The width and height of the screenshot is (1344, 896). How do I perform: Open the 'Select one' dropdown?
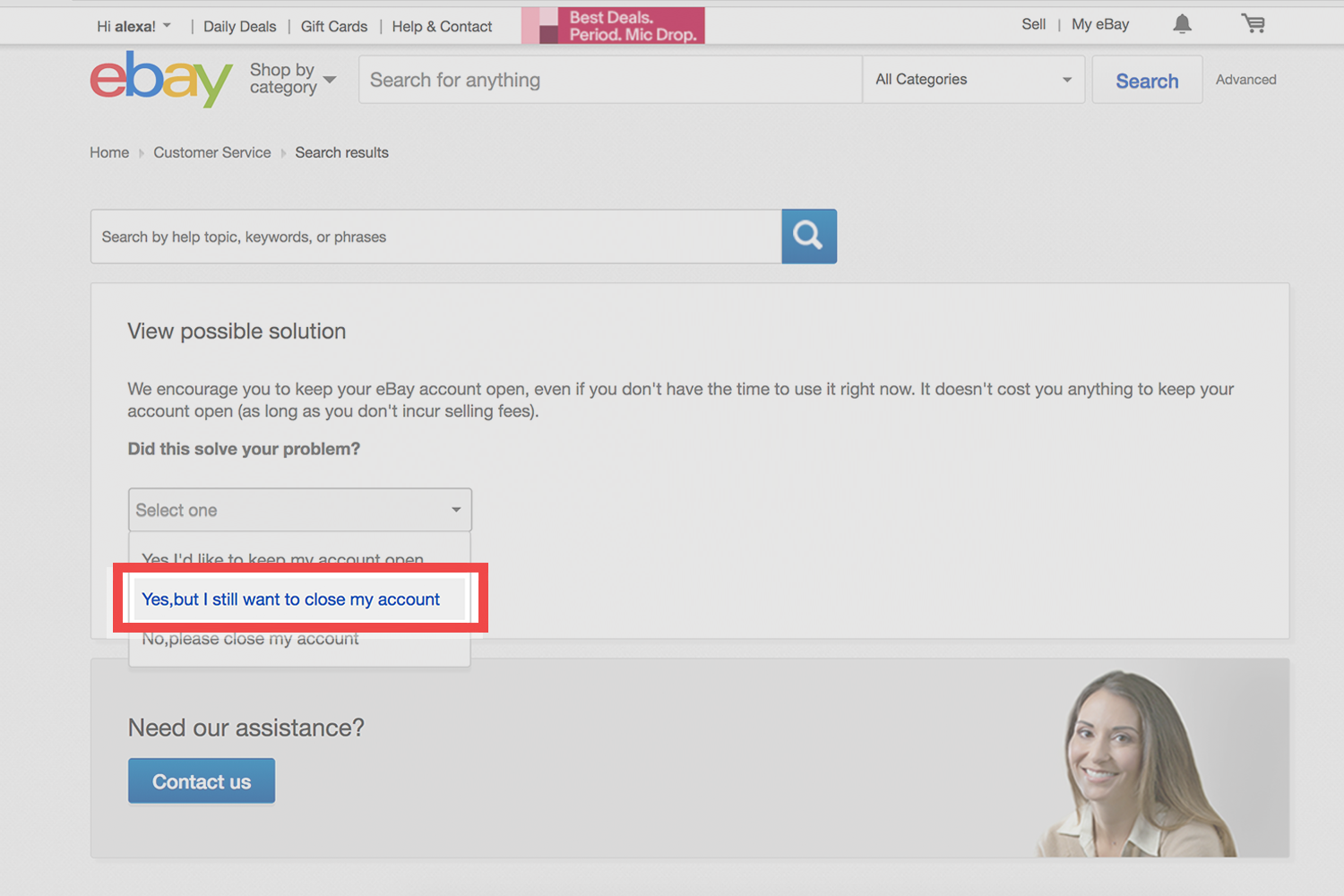[x=299, y=509]
